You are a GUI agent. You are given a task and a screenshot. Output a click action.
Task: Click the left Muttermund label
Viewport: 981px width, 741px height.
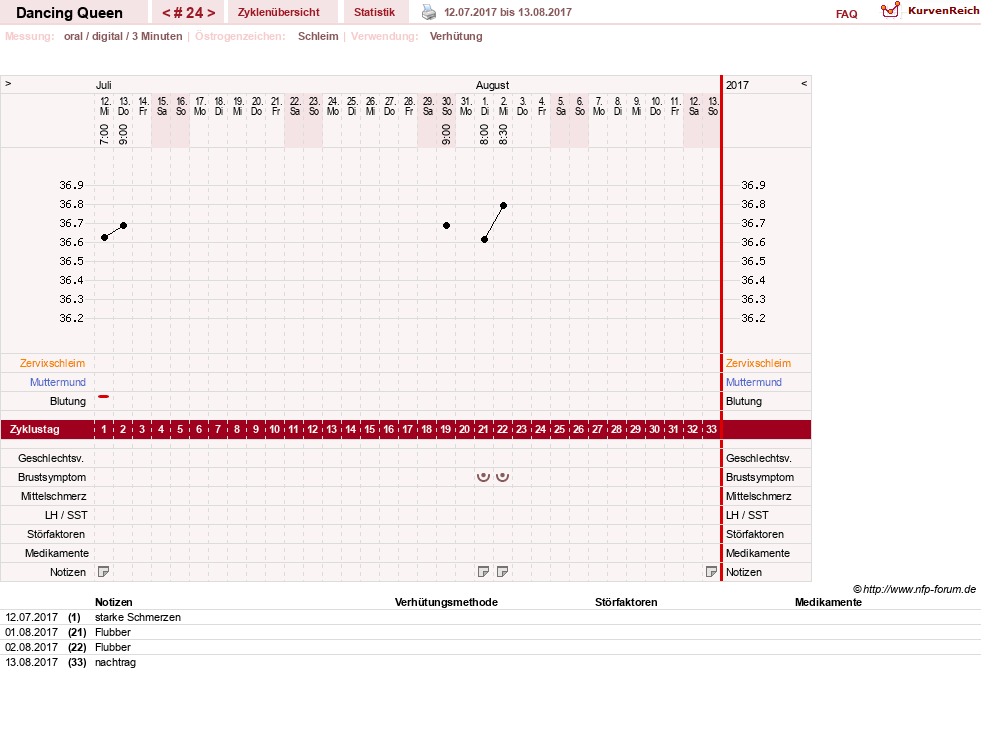pos(58,382)
